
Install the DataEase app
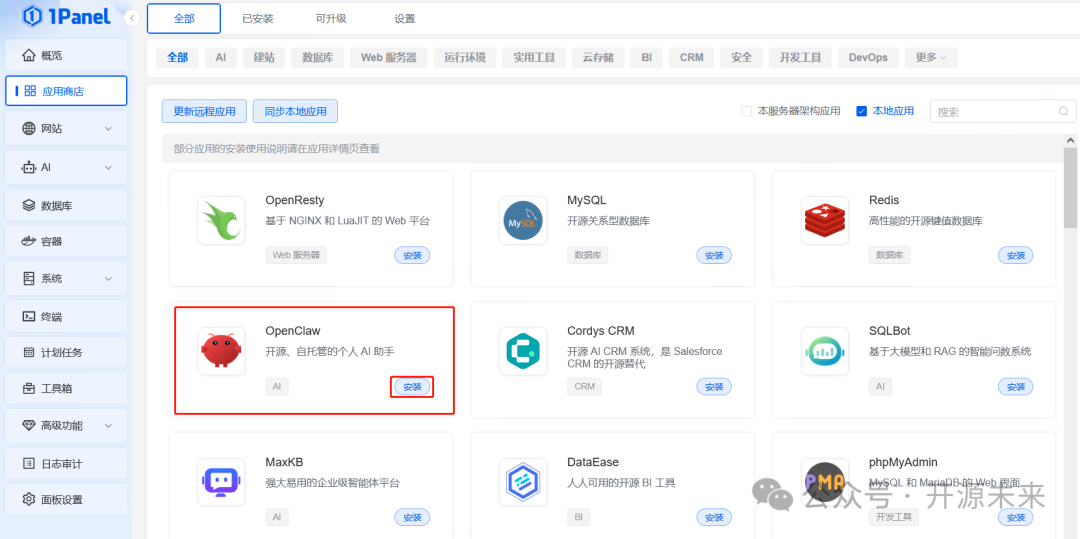point(714,517)
